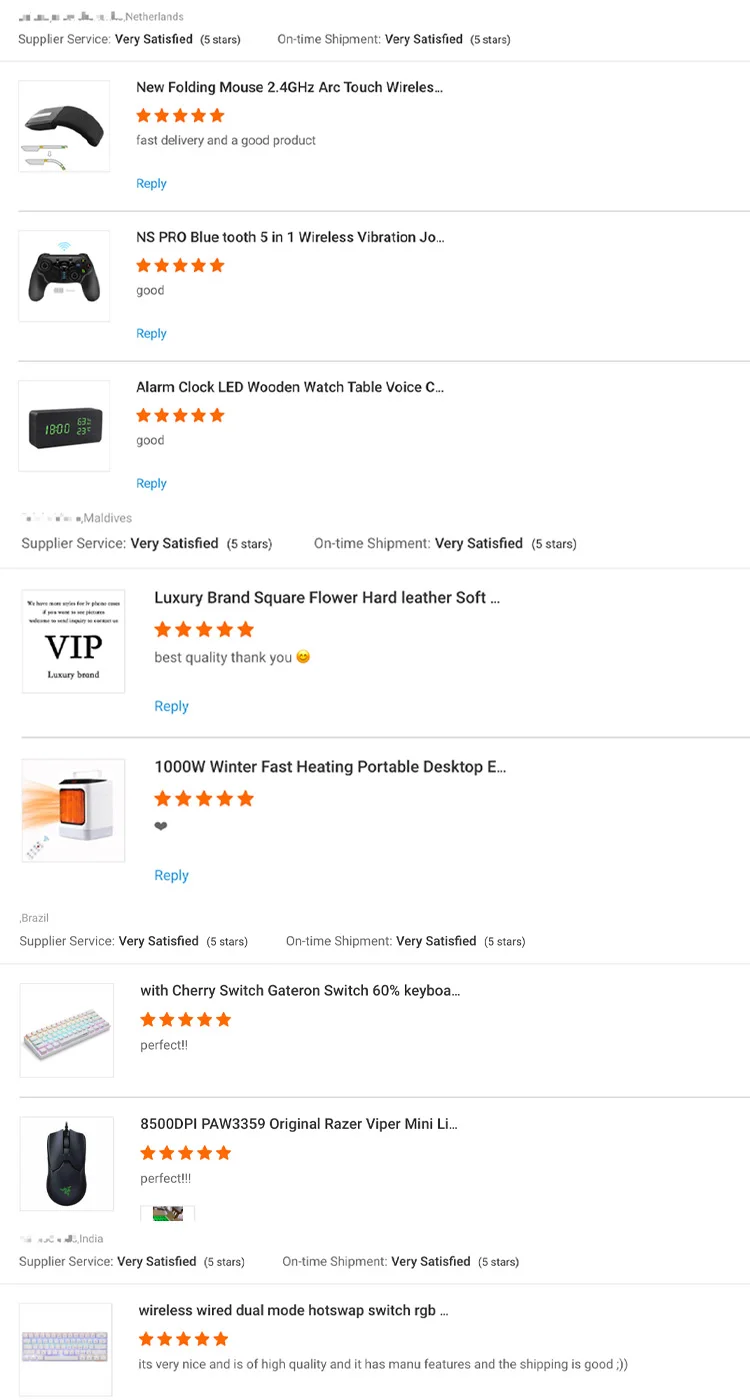The width and height of the screenshot is (750, 1400).
Task: Open the Razer Viper Mini mouse thumbnail
Action: (x=66, y=1163)
